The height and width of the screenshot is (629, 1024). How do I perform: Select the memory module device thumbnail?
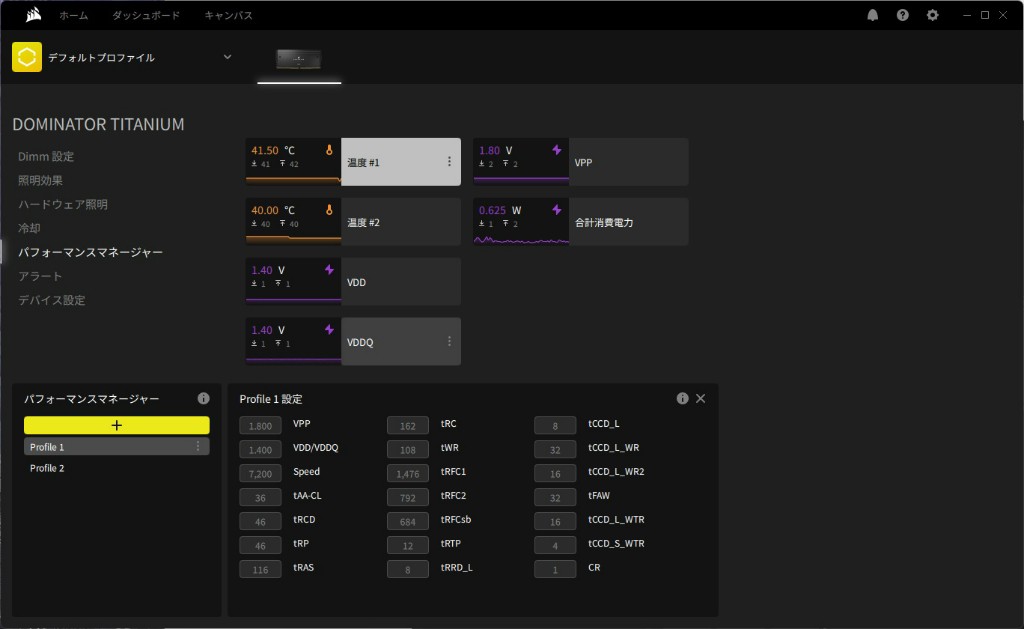[299, 59]
